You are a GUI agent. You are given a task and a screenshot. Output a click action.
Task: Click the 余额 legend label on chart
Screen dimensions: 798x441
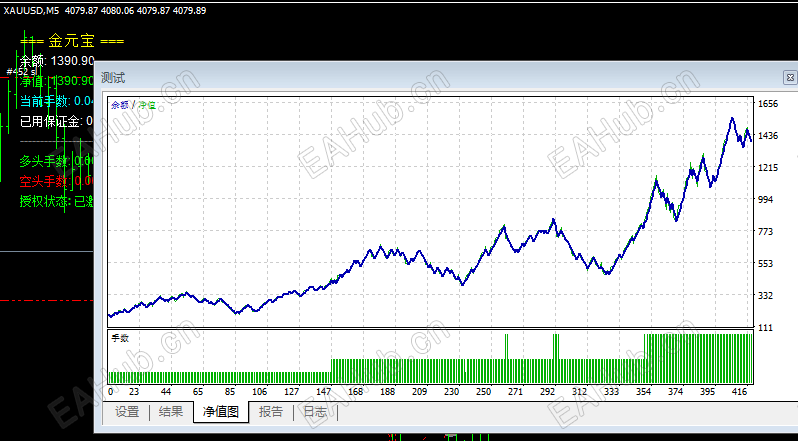tap(120, 105)
